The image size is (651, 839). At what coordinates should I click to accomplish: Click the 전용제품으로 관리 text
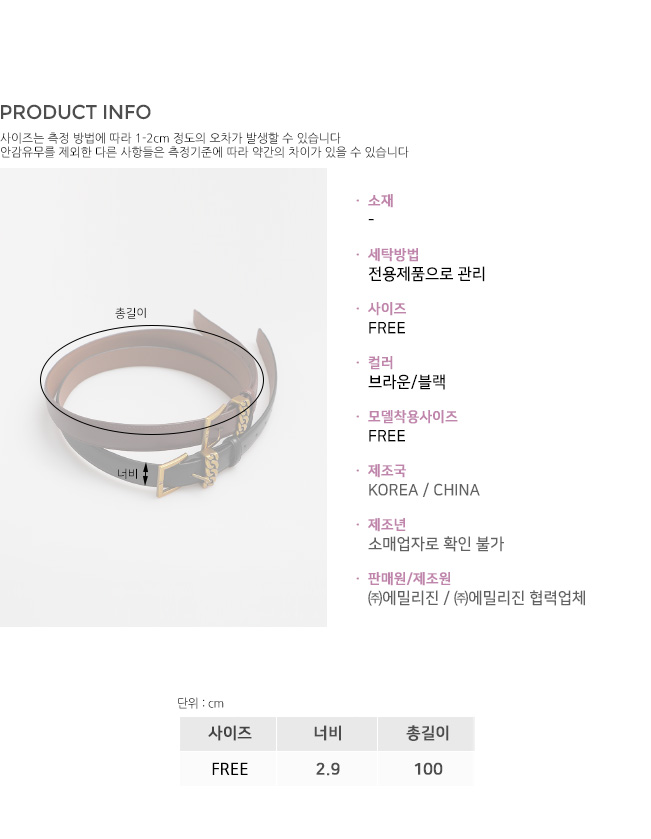426,274
